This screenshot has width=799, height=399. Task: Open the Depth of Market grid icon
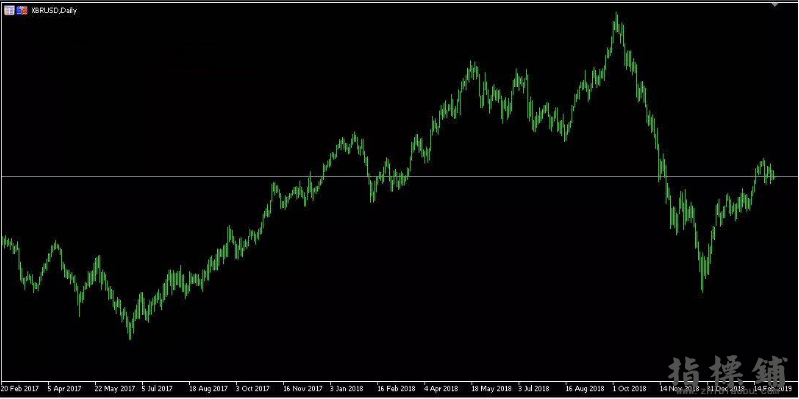click(x=9, y=10)
